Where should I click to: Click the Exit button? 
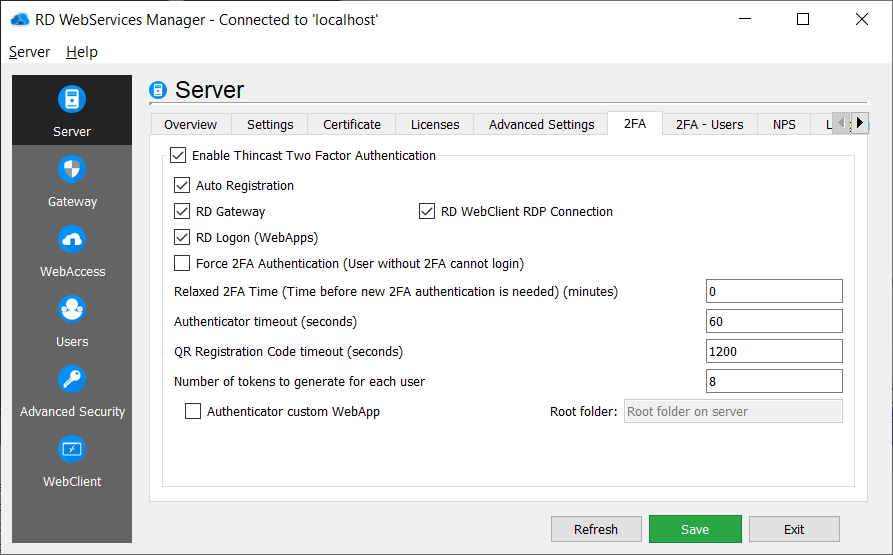coord(794,529)
